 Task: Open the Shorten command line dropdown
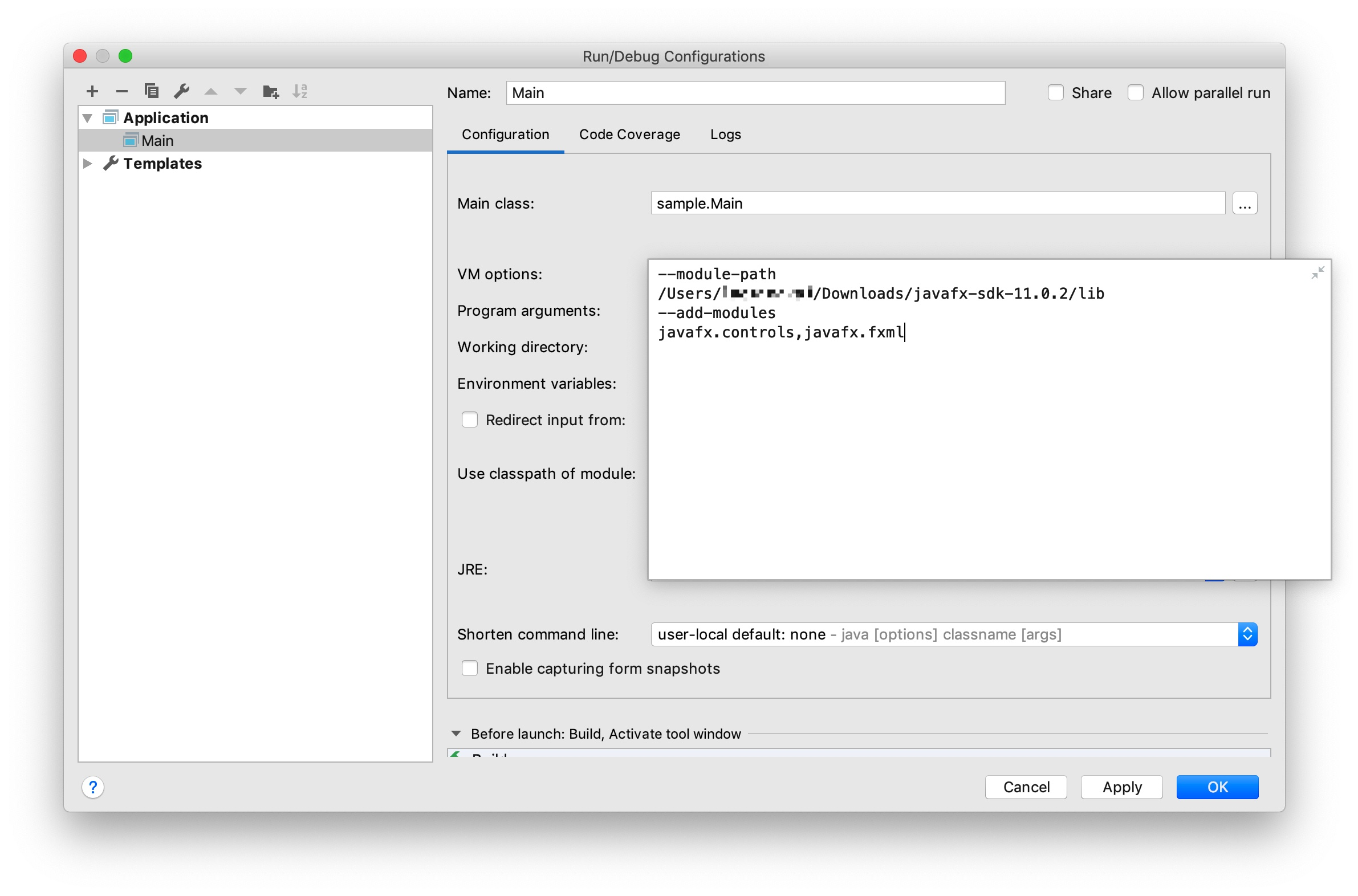click(x=1248, y=634)
